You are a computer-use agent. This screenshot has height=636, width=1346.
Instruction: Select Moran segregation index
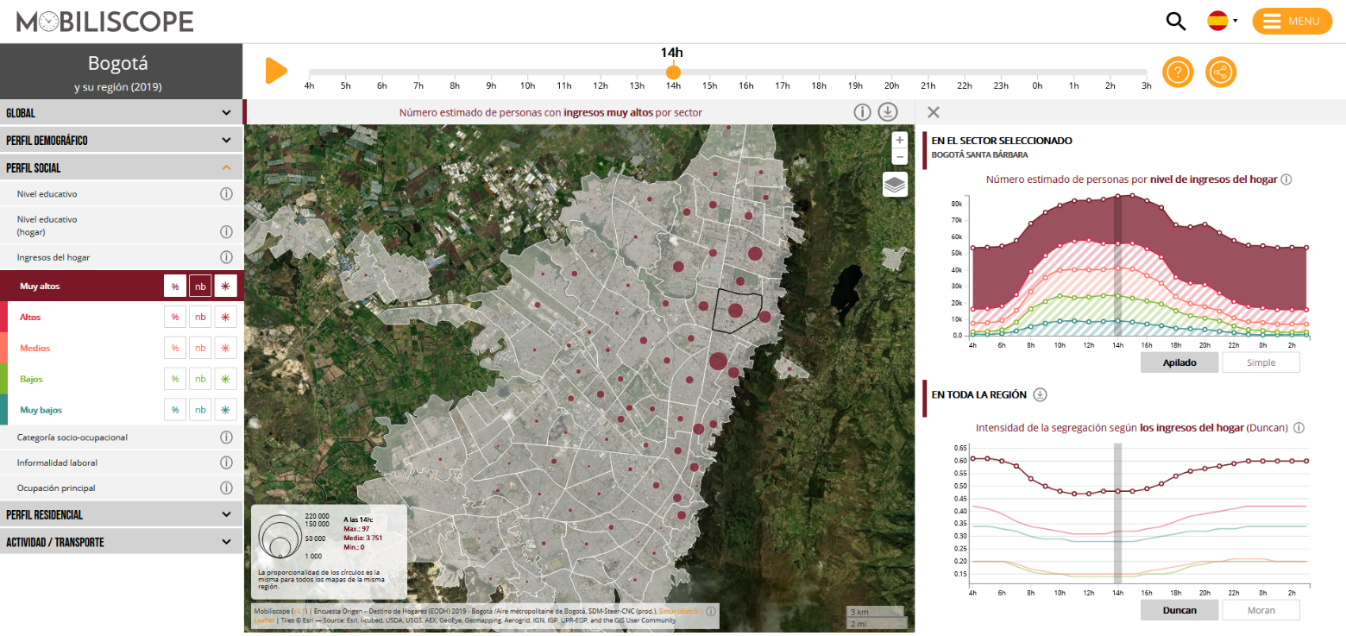coord(1261,610)
